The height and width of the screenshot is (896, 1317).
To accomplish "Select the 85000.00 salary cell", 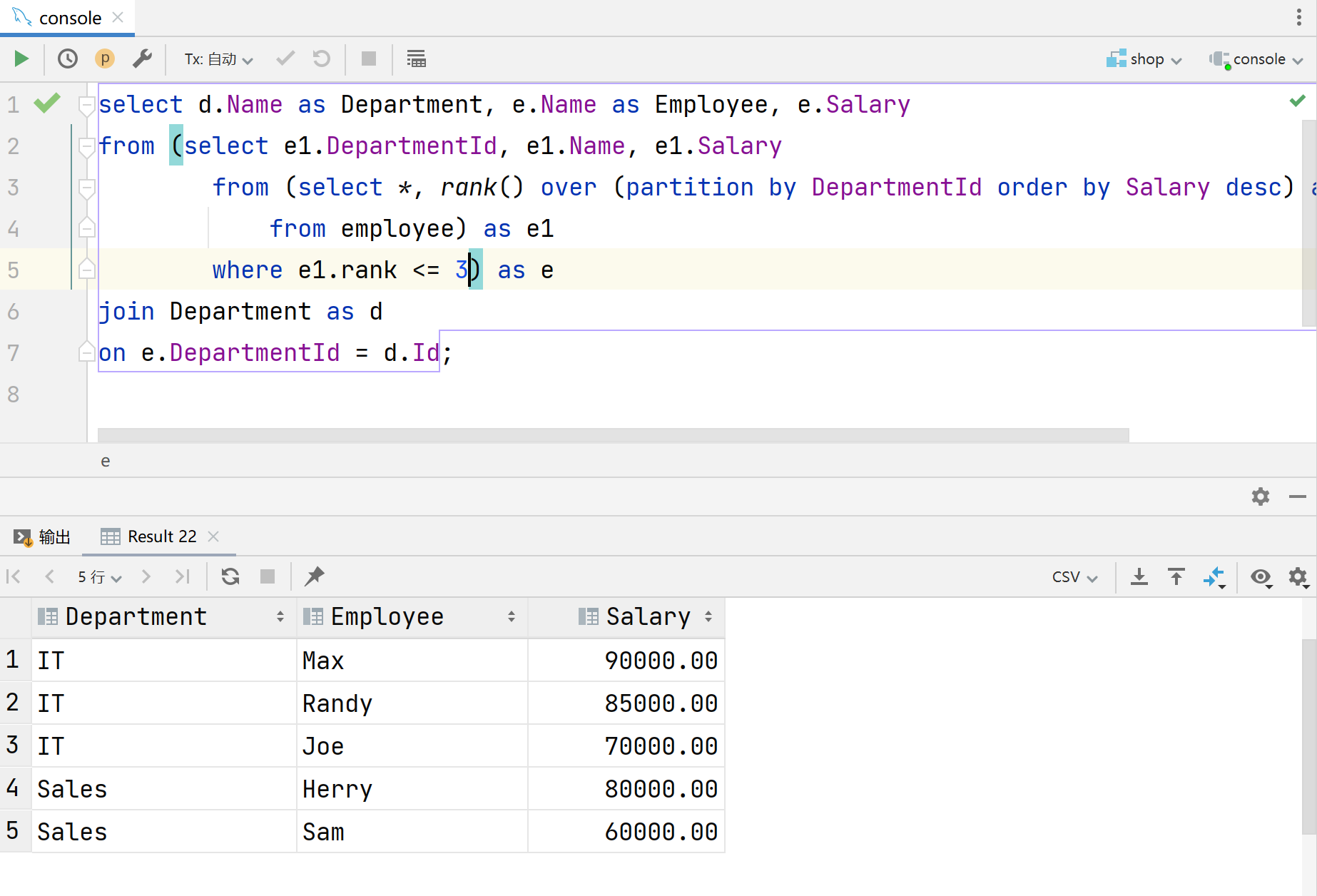I will click(626, 703).
